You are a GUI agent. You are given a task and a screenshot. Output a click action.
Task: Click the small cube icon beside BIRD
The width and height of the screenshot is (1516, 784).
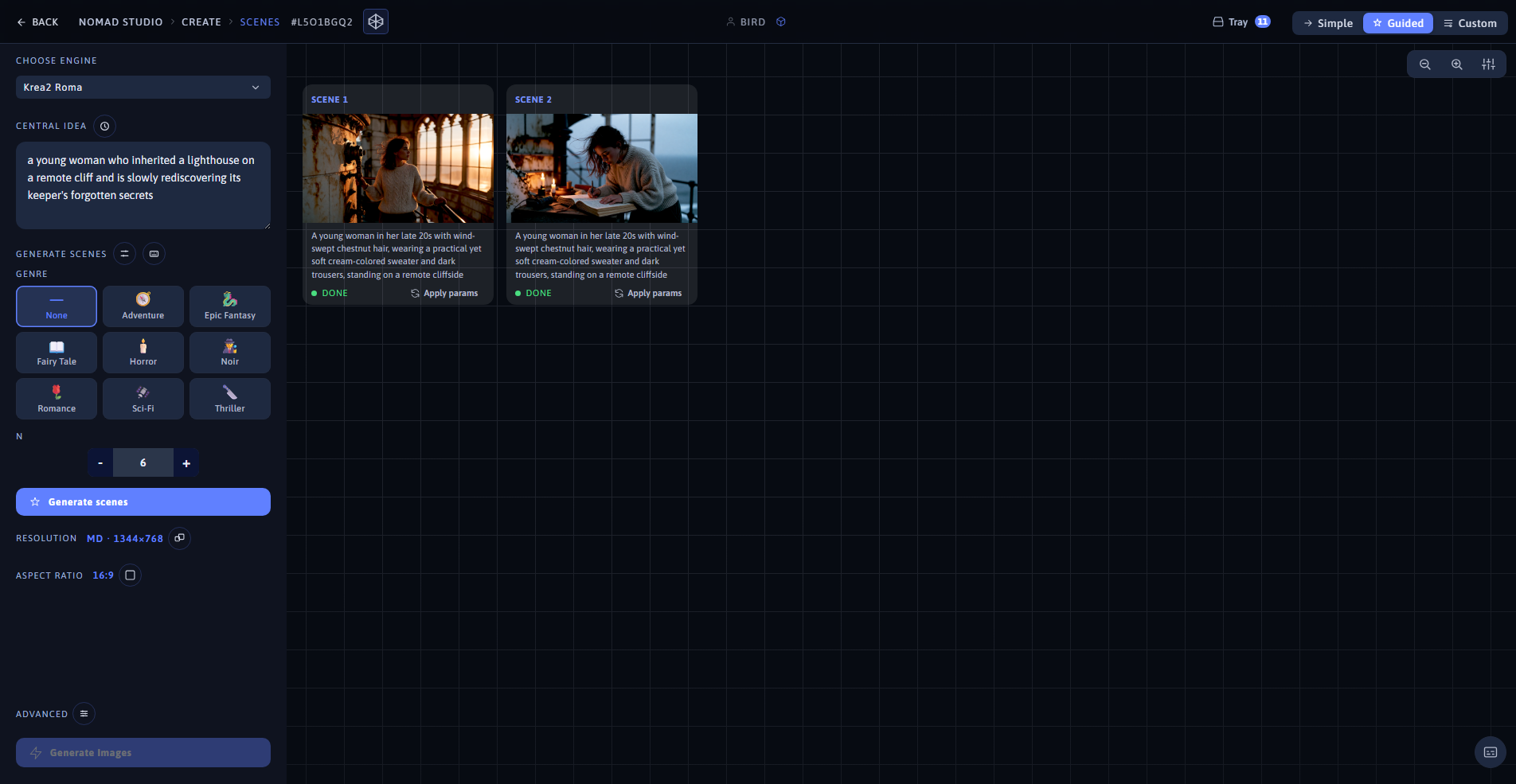point(781,22)
